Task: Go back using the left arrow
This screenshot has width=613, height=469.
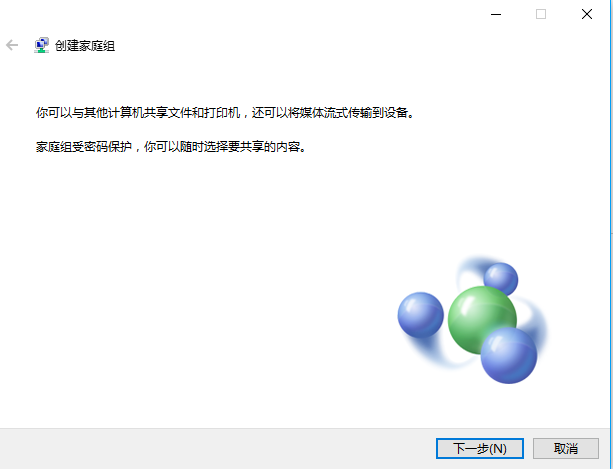Action: tap(12, 45)
